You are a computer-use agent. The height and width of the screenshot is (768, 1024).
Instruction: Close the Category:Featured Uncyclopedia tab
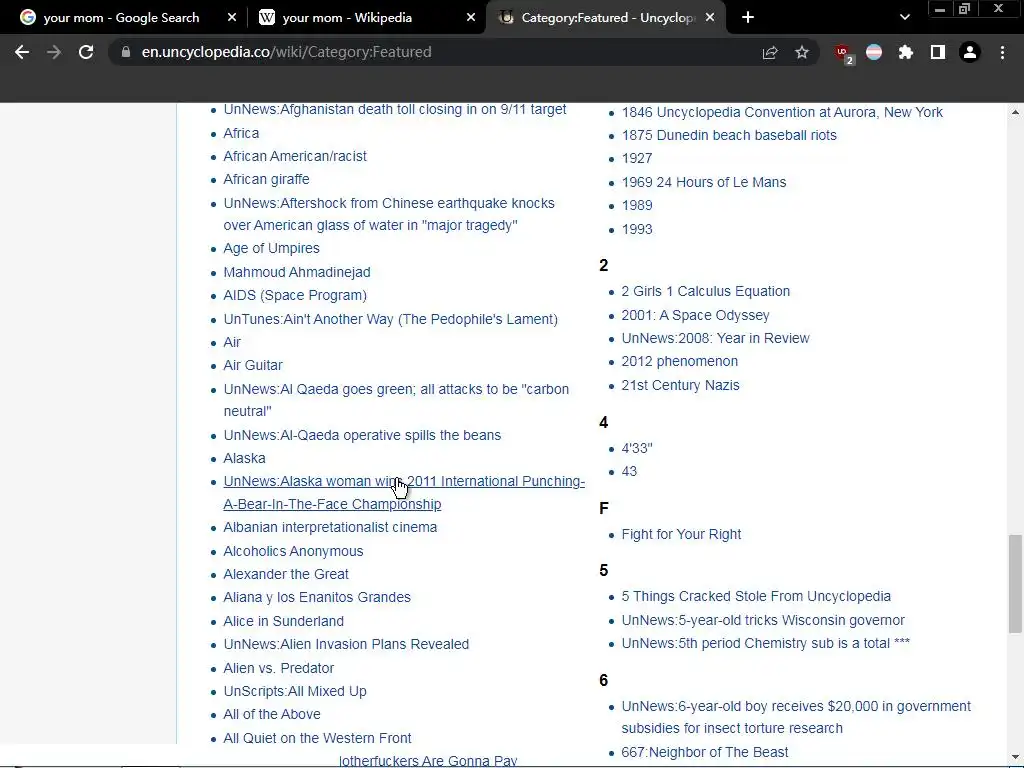[711, 18]
